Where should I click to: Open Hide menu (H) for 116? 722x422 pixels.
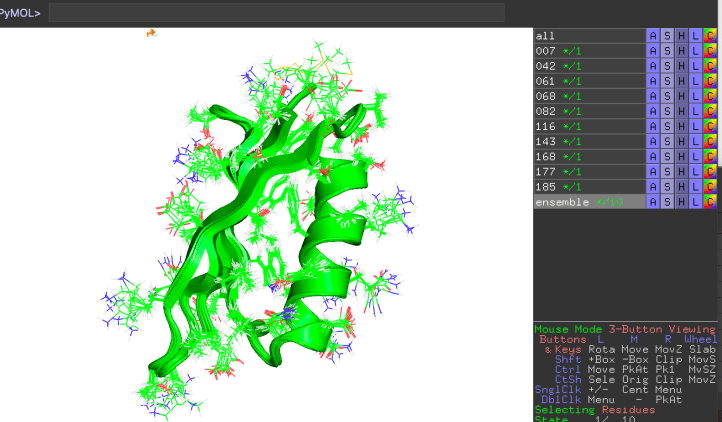tap(681, 127)
